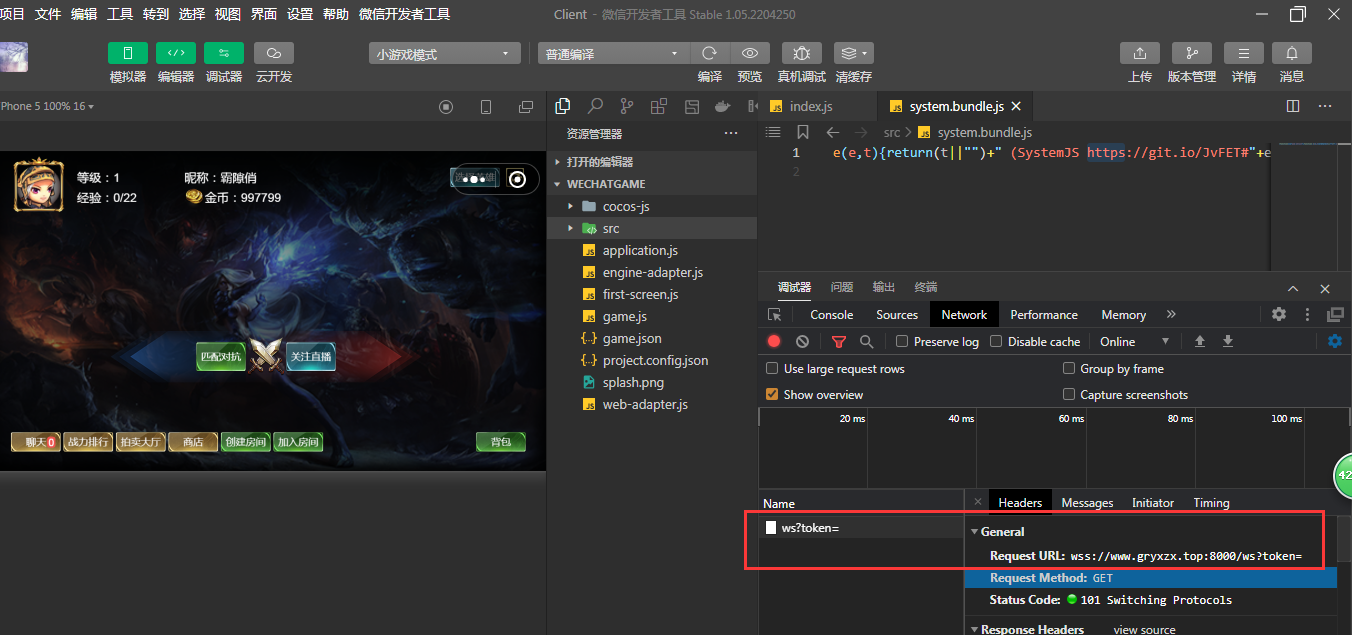Click export HAR download arrow icon
The width and height of the screenshot is (1352, 635).
coord(1228,341)
